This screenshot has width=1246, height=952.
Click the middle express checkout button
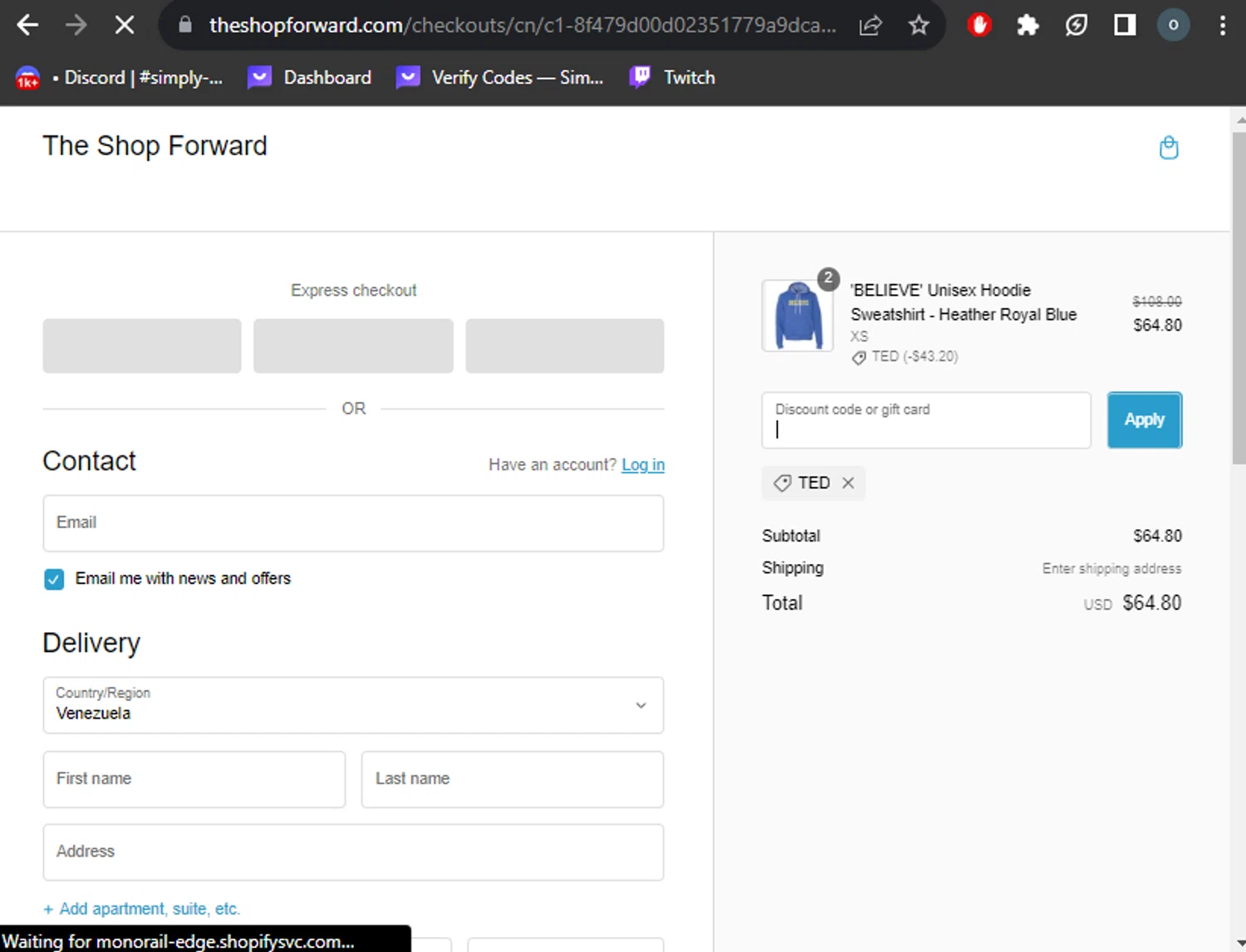click(353, 346)
